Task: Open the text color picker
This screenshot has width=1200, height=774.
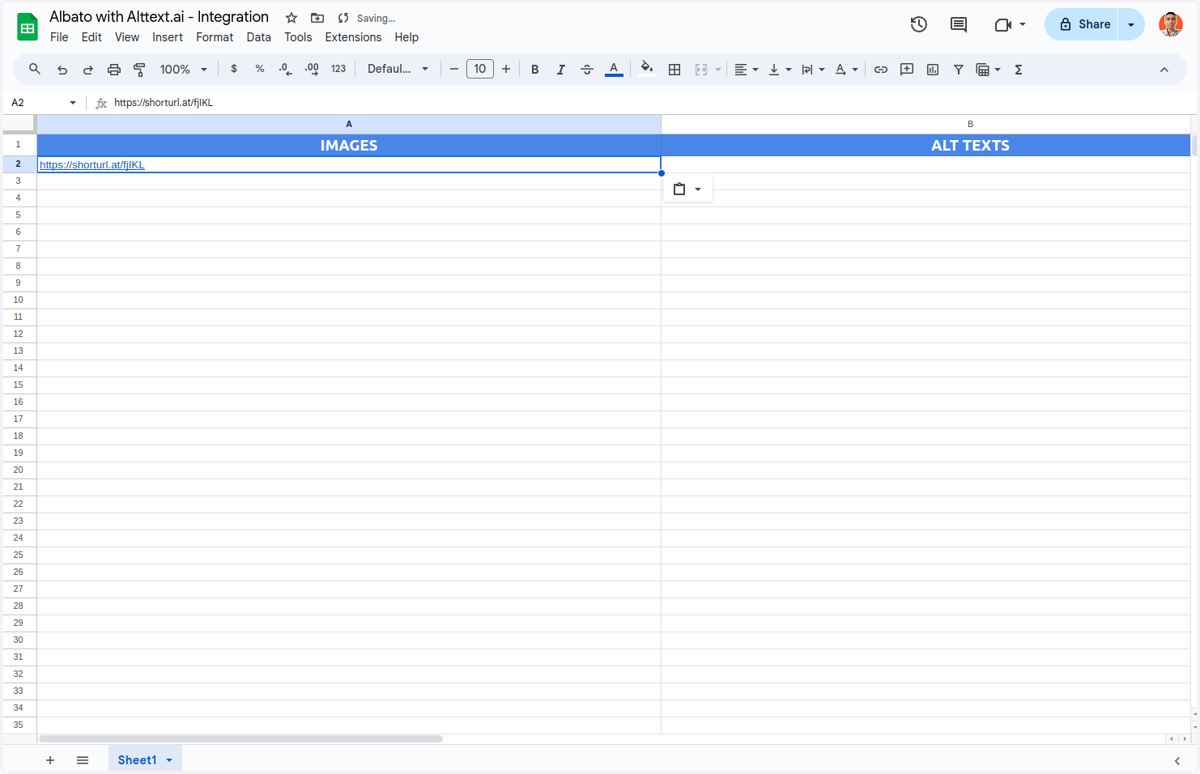Action: [x=614, y=69]
